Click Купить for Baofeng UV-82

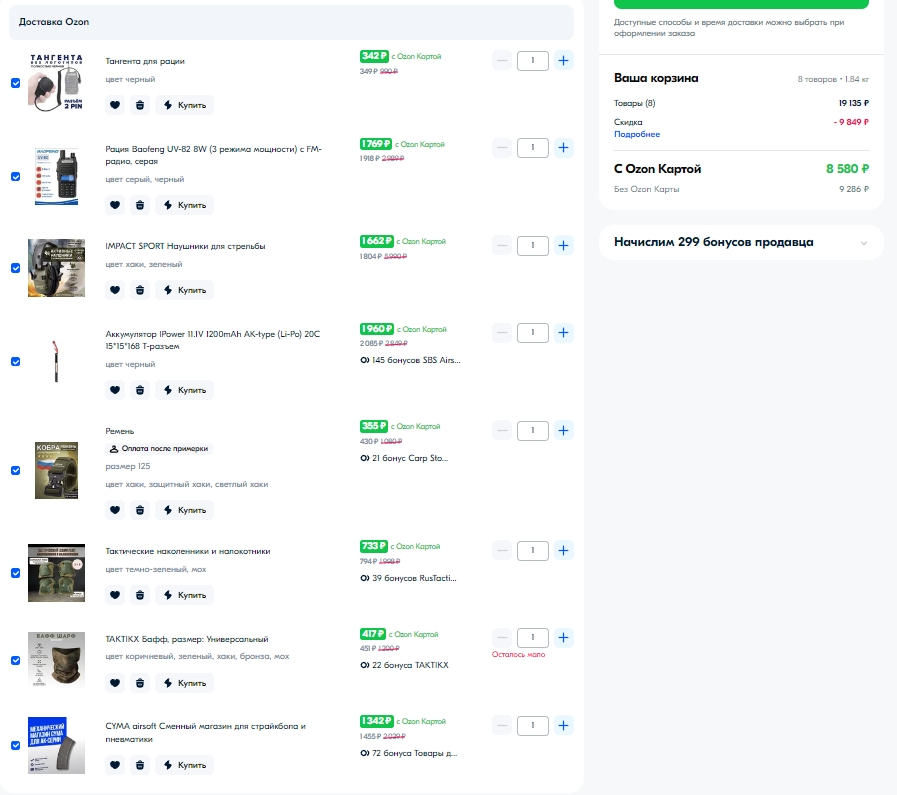click(184, 205)
